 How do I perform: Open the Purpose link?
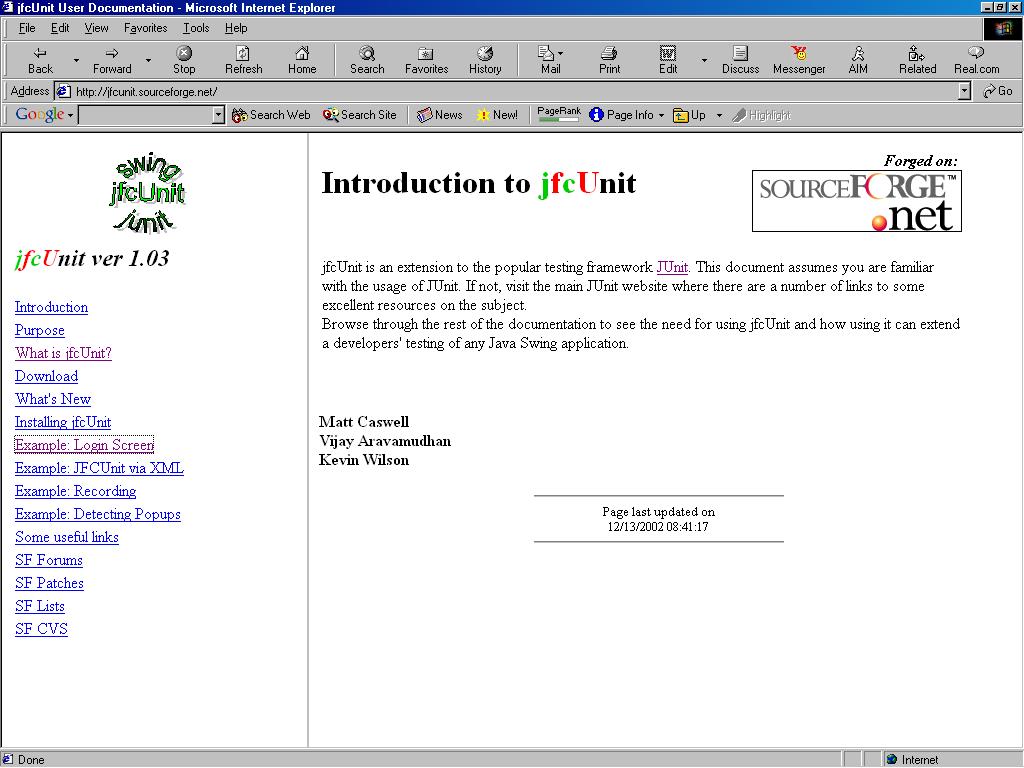(x=40, y=330)
